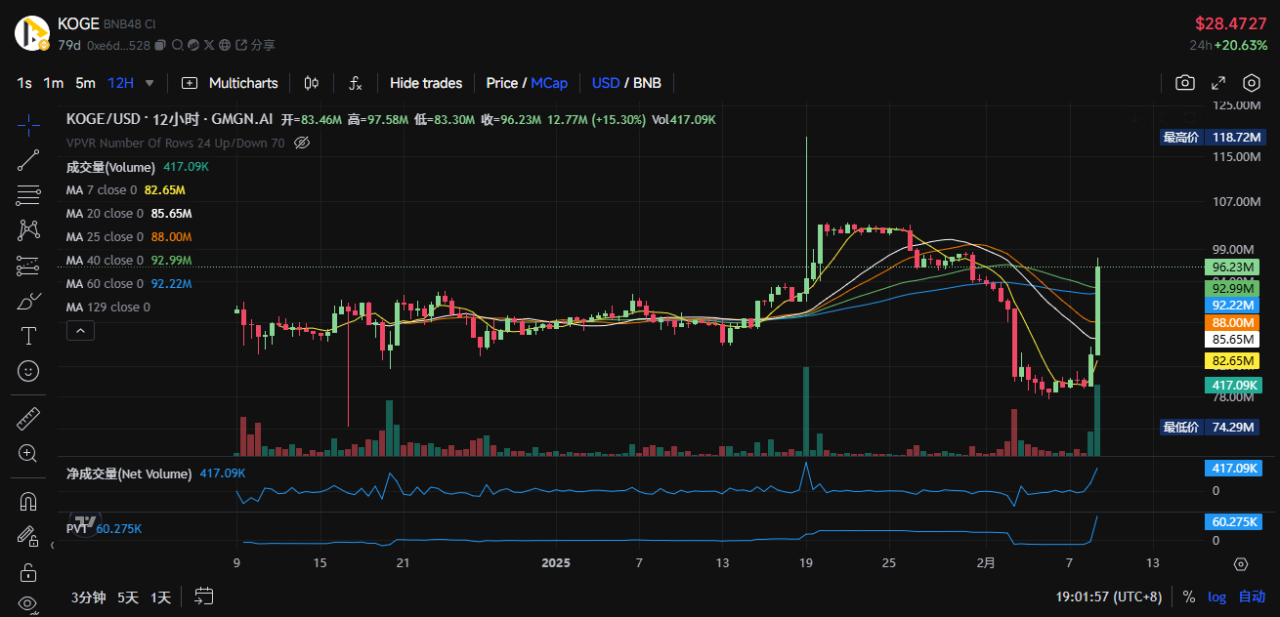
Task: Open the emoji sticker tool
Action: (x=28, y=371)
